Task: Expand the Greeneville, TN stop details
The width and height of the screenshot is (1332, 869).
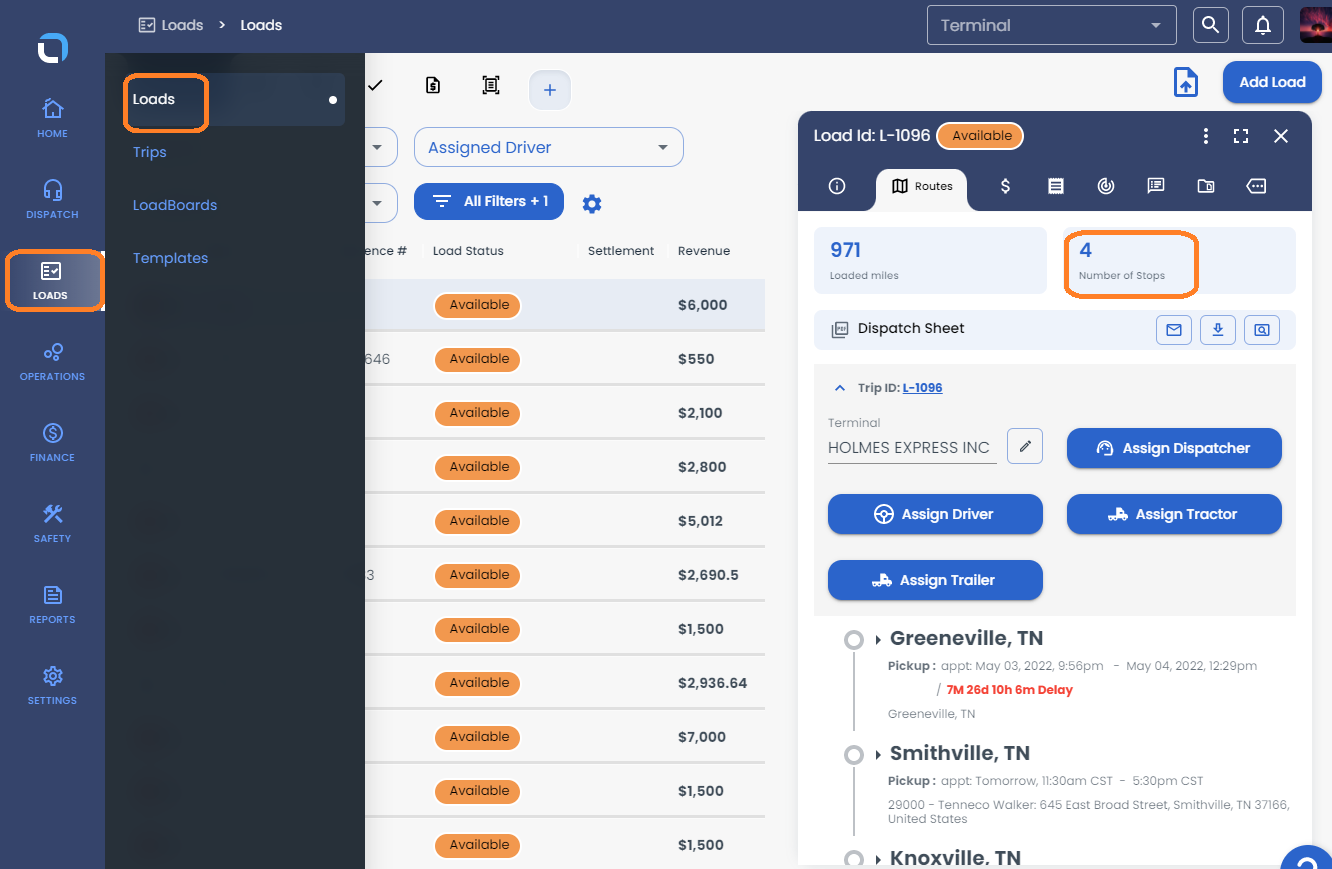Action: [x=878, y=639]
